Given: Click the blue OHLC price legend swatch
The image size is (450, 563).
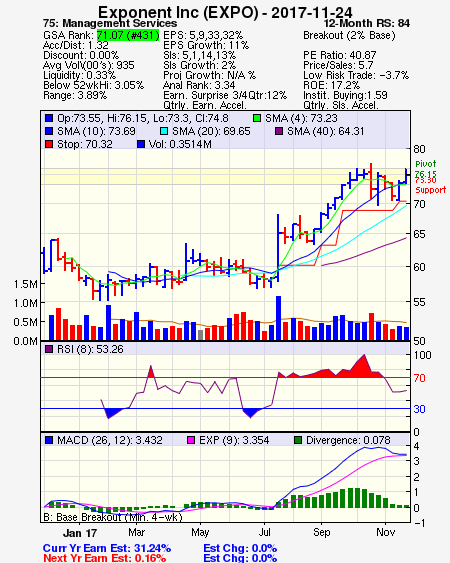Looking at the screenshot, I should point(49,118).
